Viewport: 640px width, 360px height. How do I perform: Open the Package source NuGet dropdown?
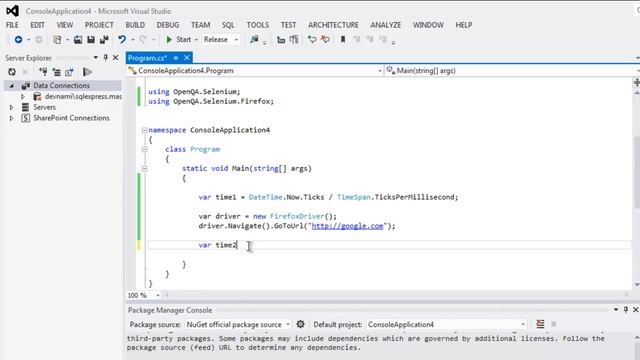(x=238, y=324)
